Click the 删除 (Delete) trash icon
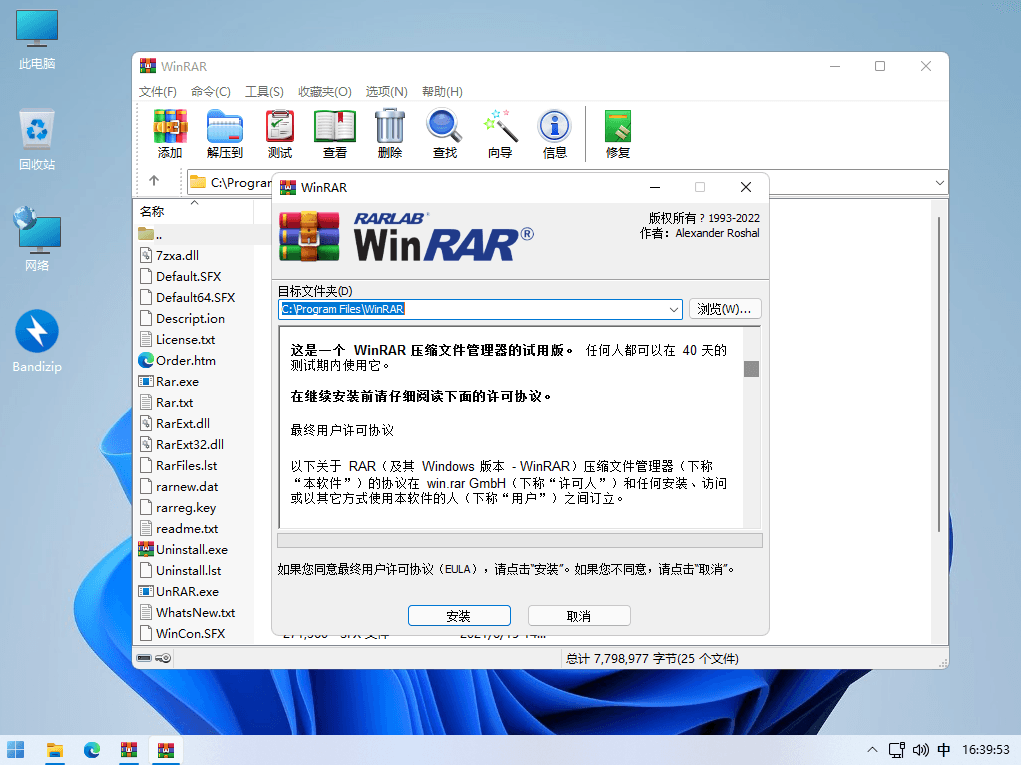The width and height of the screenshot is (1021, 765). tap(390, 134)
